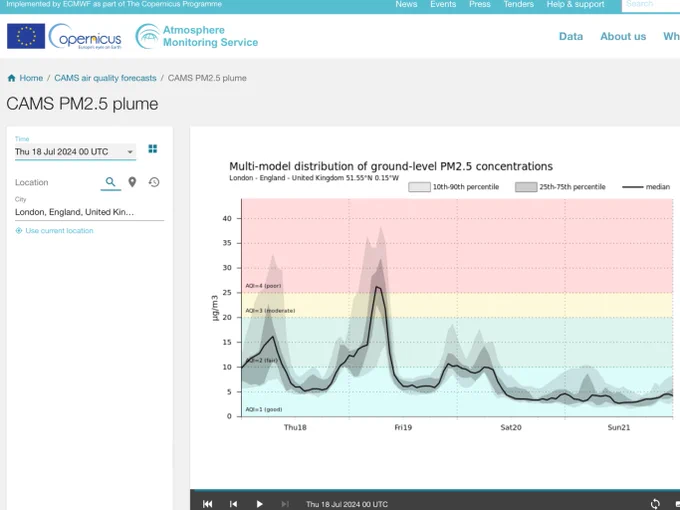Open the News menu item
The height and width of the screenshot is (510, 680).
click(x=406, y=4)
